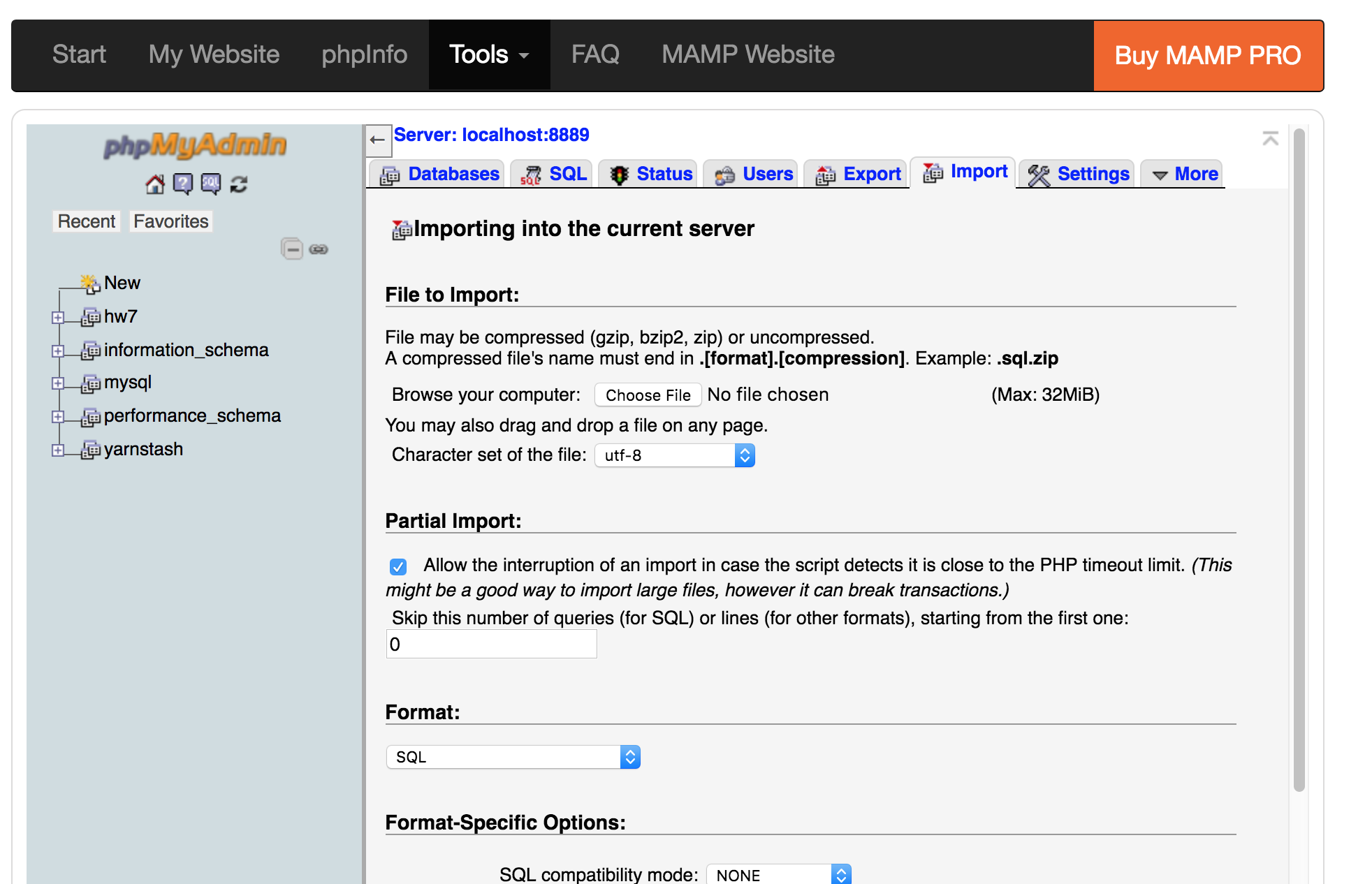The height and width of the screenshot is (884, 1372).
Task: Click the Choose File button
Action: coord(648,395)
